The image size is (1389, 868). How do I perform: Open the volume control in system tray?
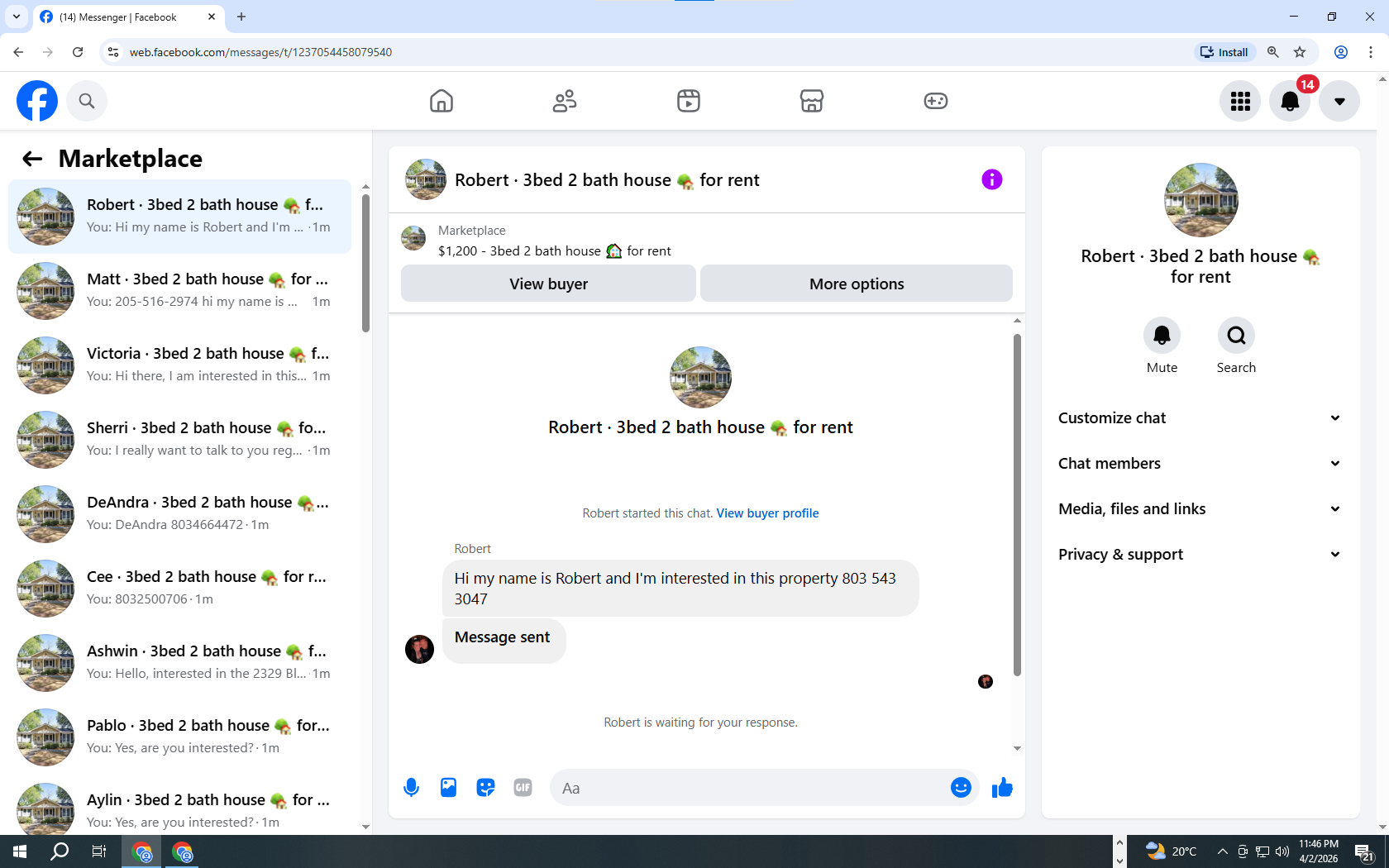1282,851
